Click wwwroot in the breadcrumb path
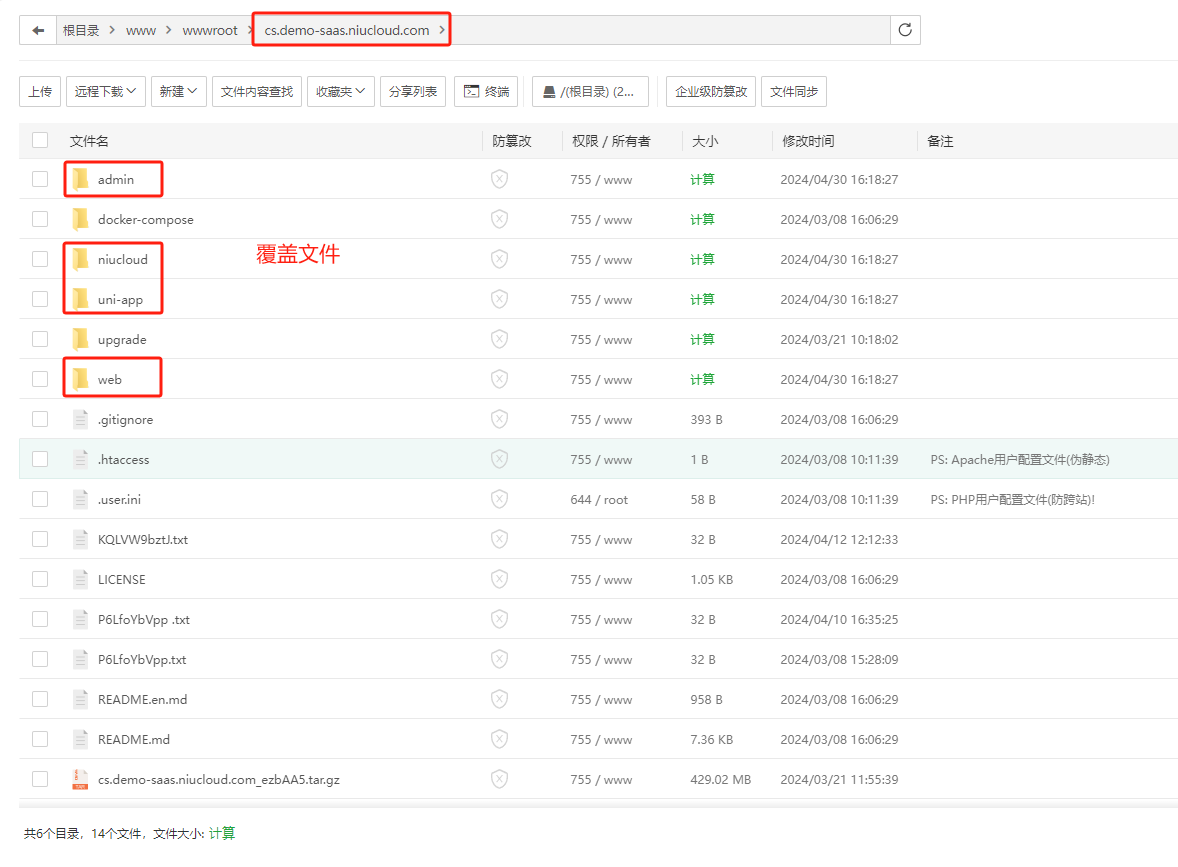The height and width of the screenshot is (867, 1178). 210,30
